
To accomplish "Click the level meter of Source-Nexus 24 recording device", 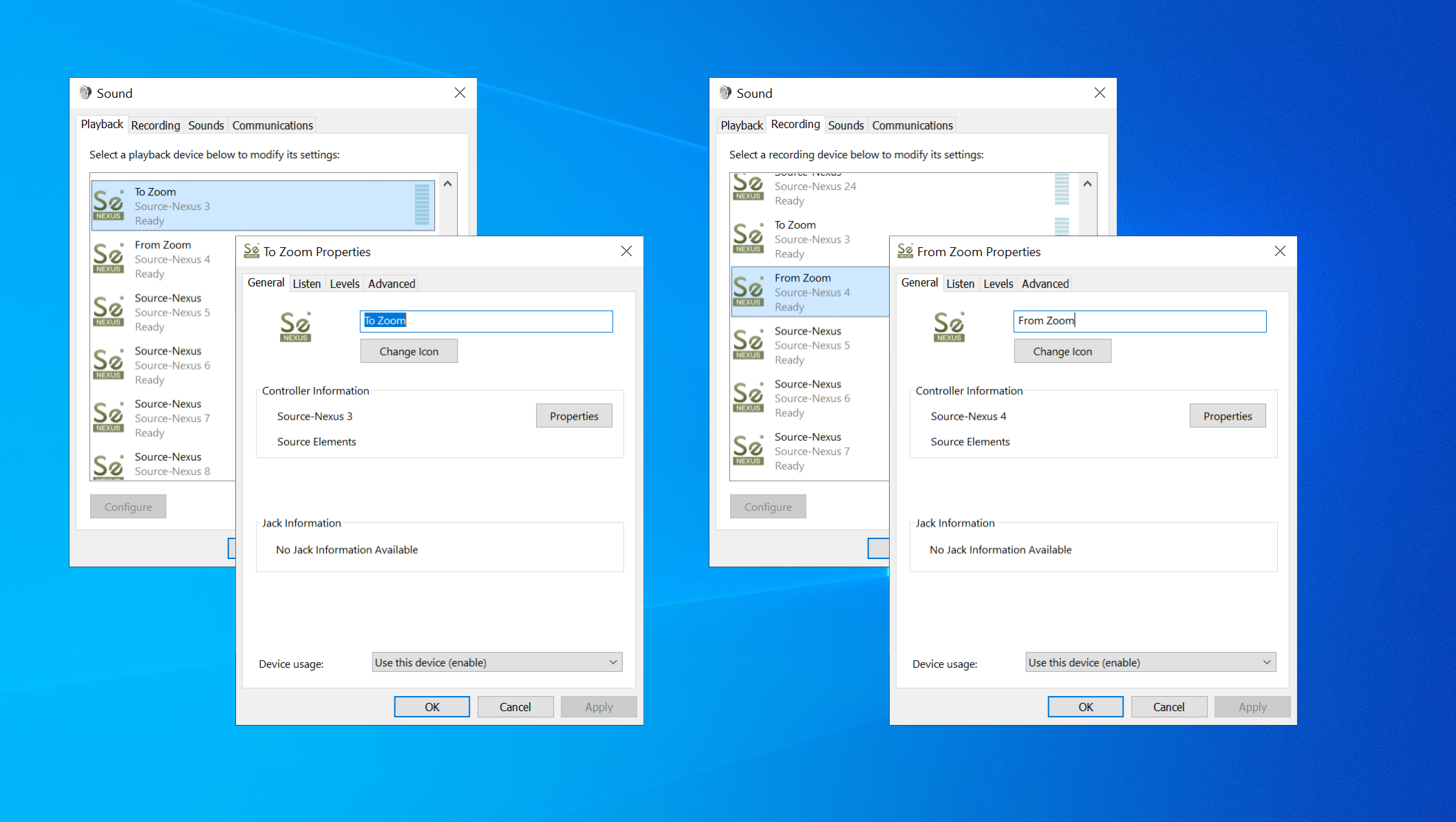I will tap(1062, 189).
